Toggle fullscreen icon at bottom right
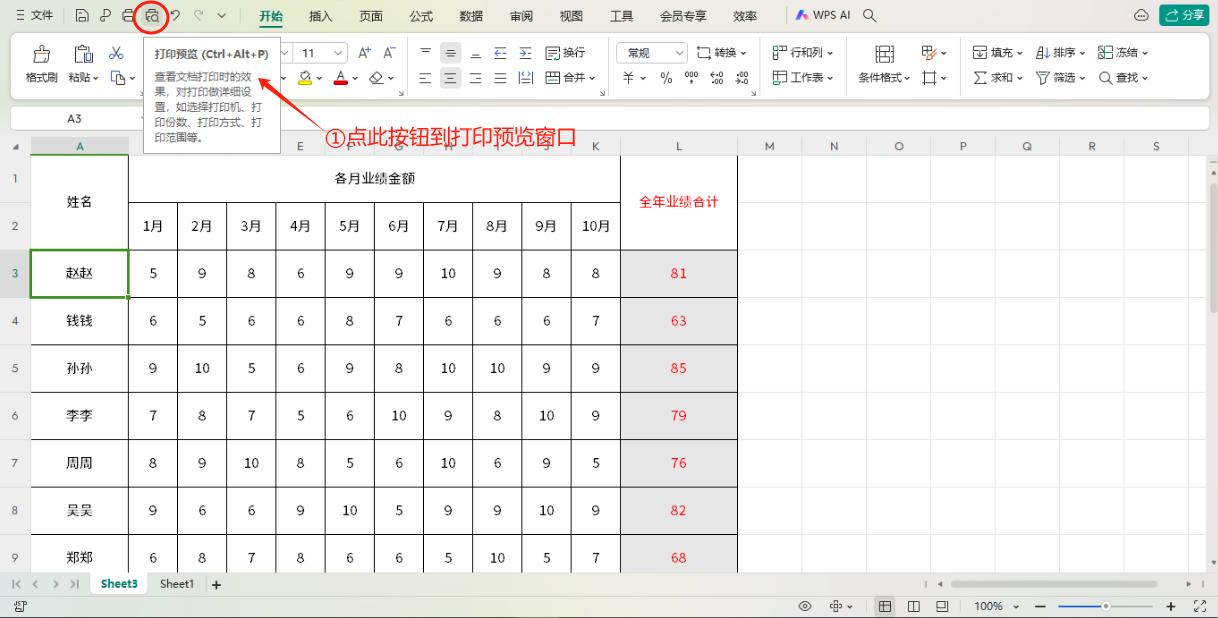Viewport: 1218px width, 618px height. pyautogui.click(x=1201, y=606)
